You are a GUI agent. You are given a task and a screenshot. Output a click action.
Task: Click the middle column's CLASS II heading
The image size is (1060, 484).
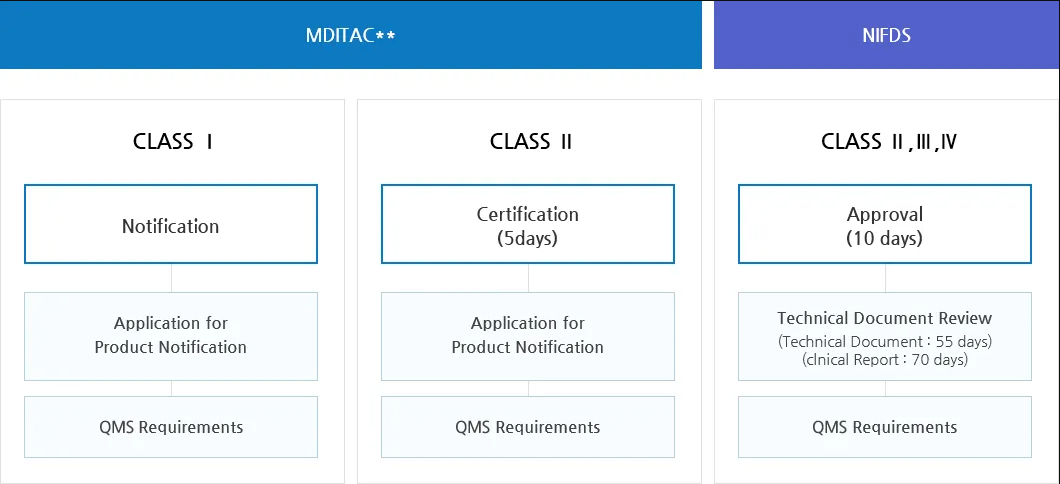[530, 141]
